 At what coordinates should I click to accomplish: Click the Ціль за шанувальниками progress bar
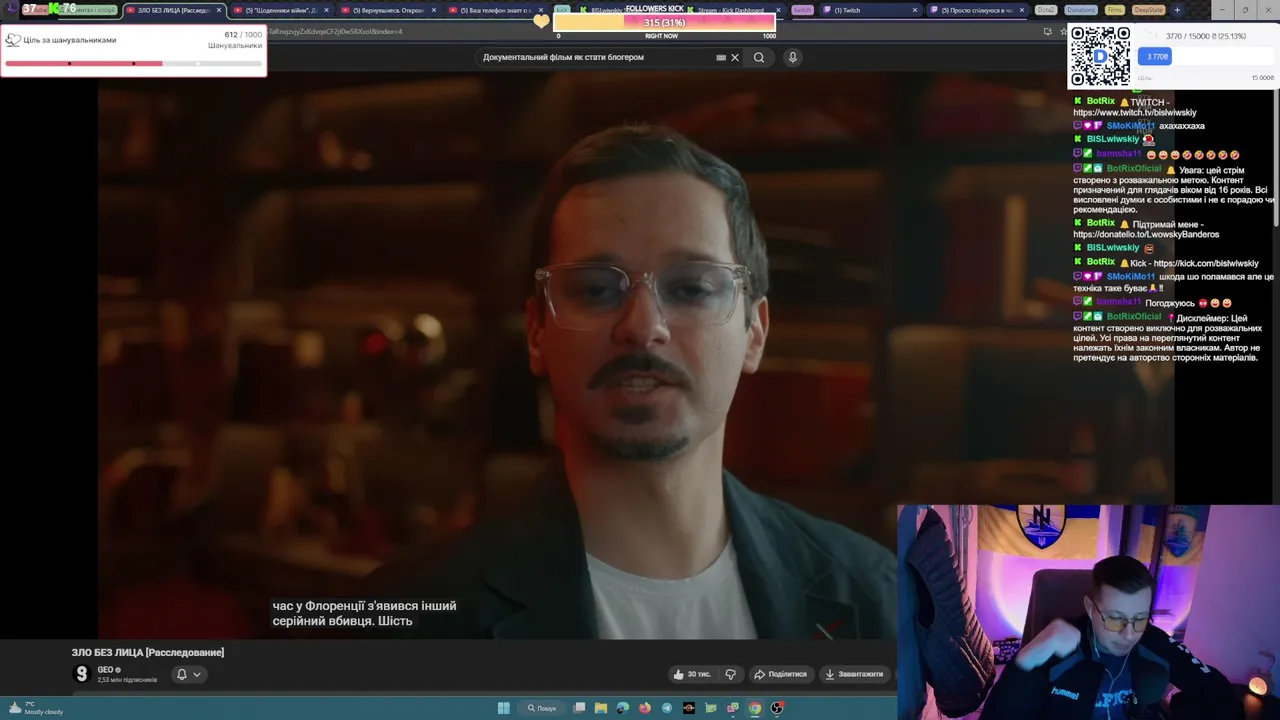click(x=133, y=64)
